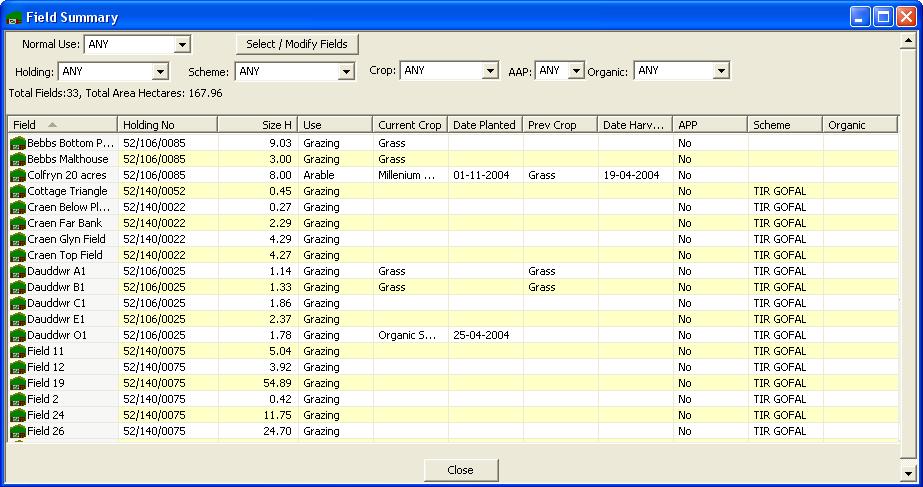923x487 pixels.
Task: Sort by the Date Harv... column header
Action: [635, 125]
